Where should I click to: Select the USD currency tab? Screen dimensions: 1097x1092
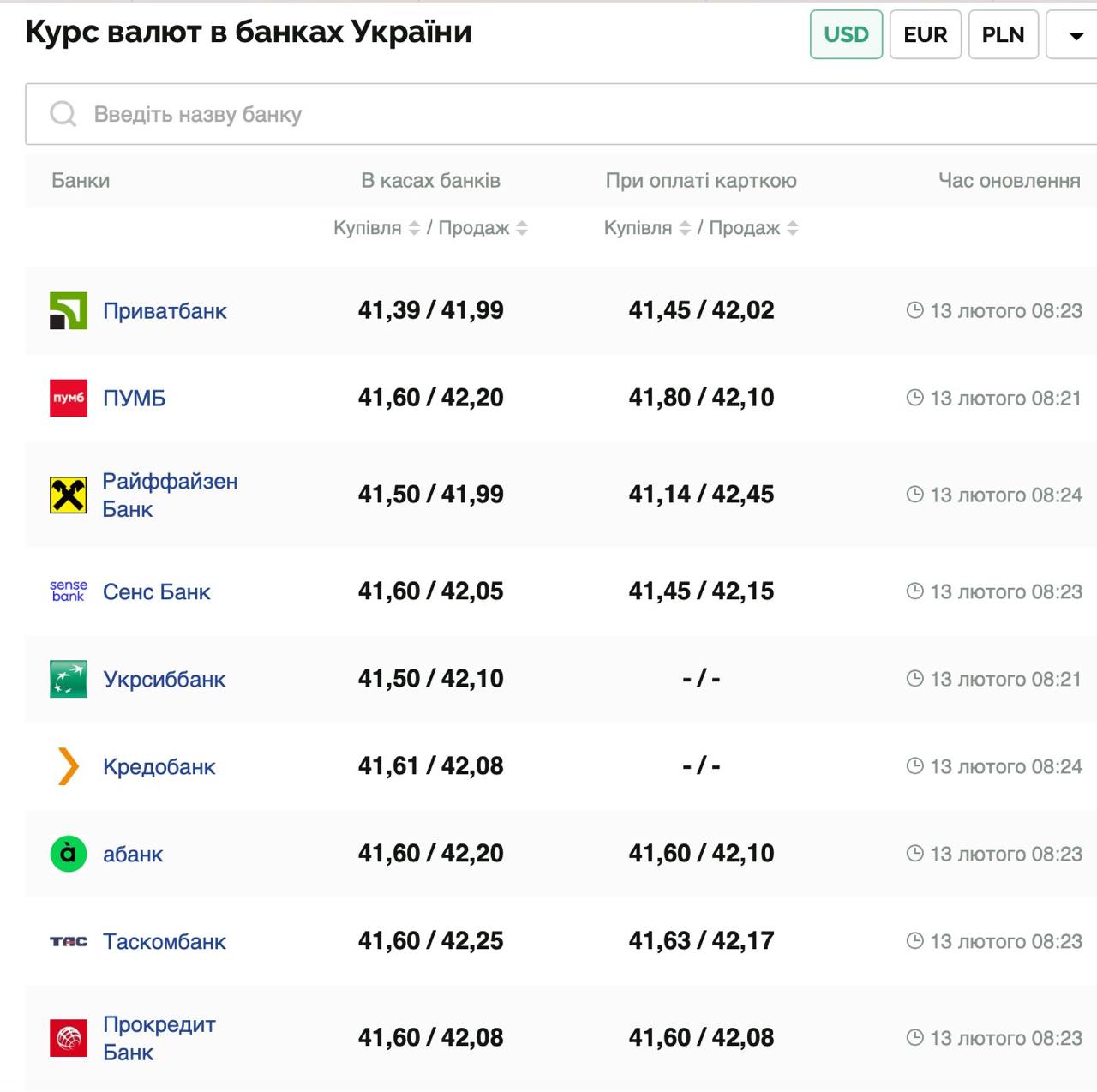[846, 35]
